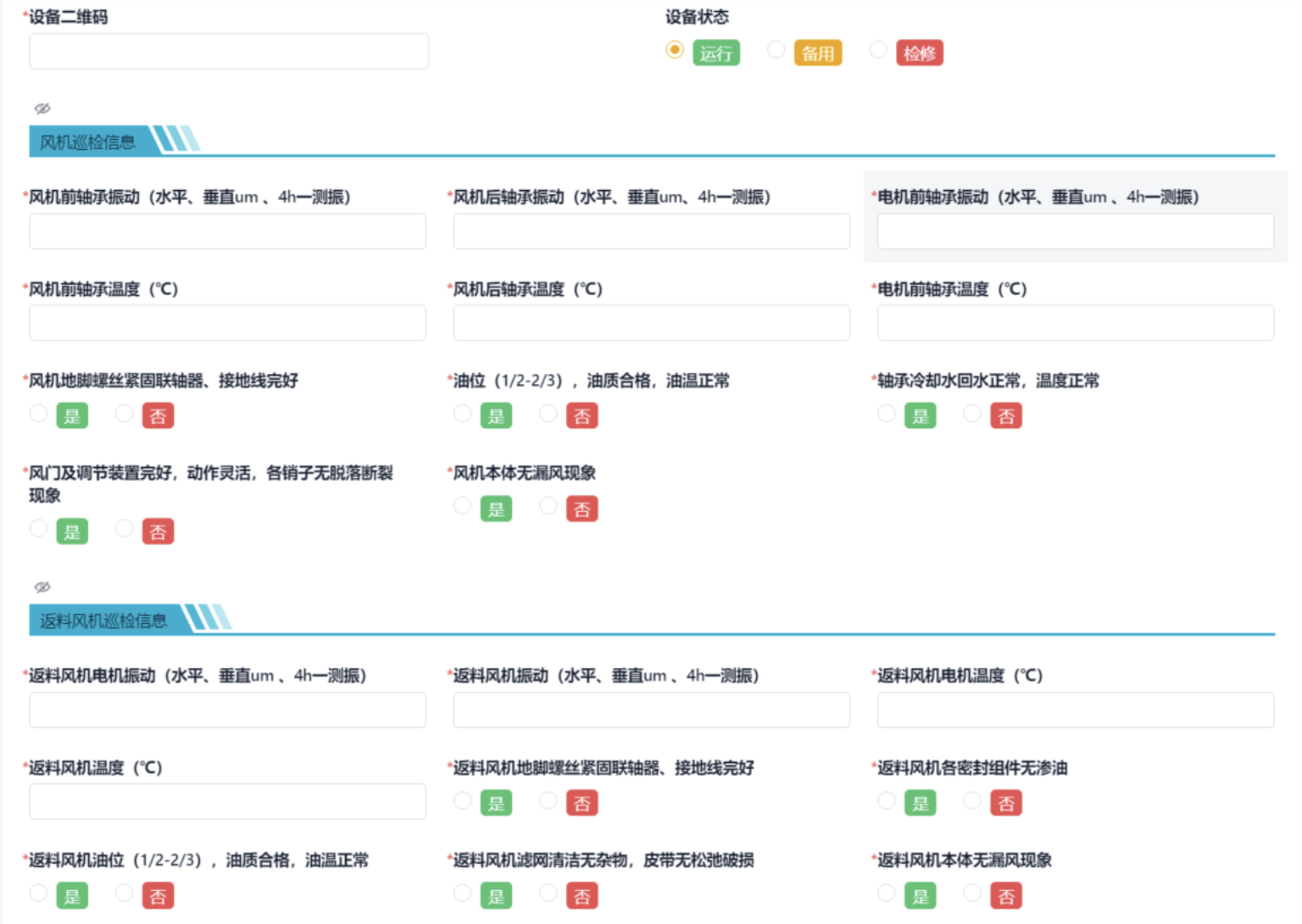Choose 是 for 风门及调节装置完好
1302x924 pixels.
click(38, 528)
